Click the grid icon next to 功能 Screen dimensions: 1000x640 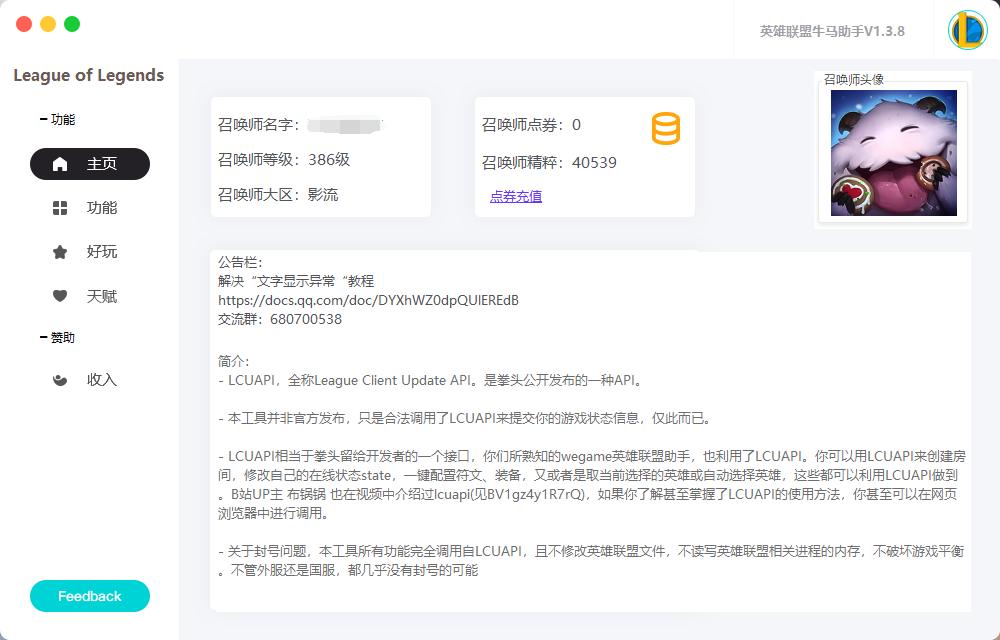coord(60,208)
